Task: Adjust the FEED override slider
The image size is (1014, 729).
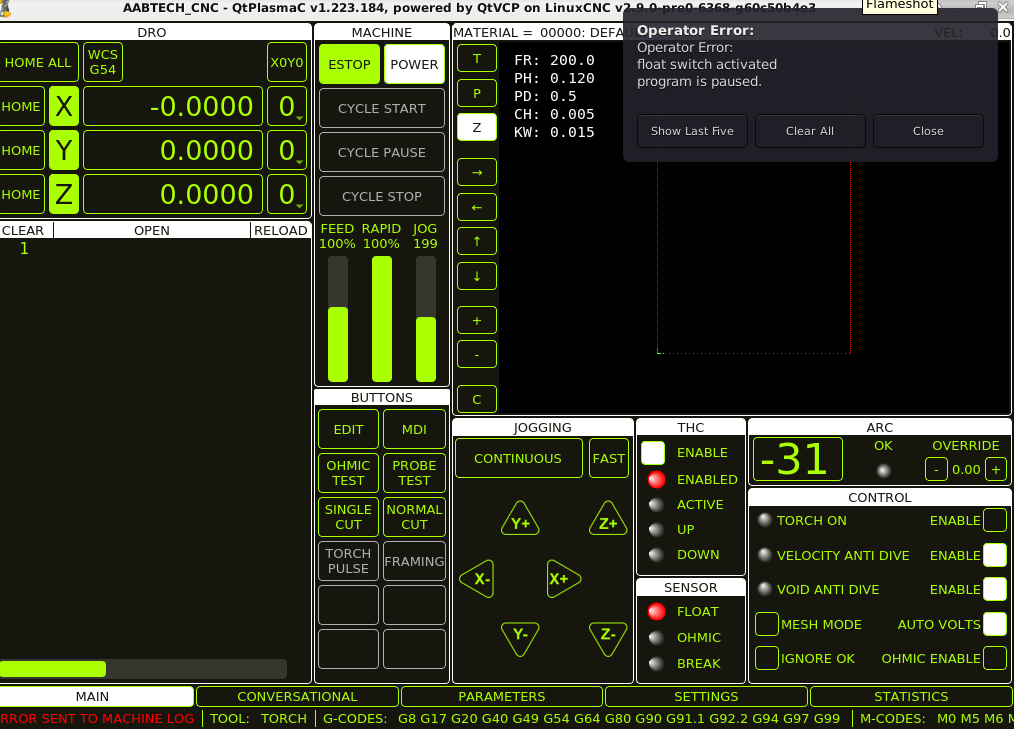Action: (338, 319)
